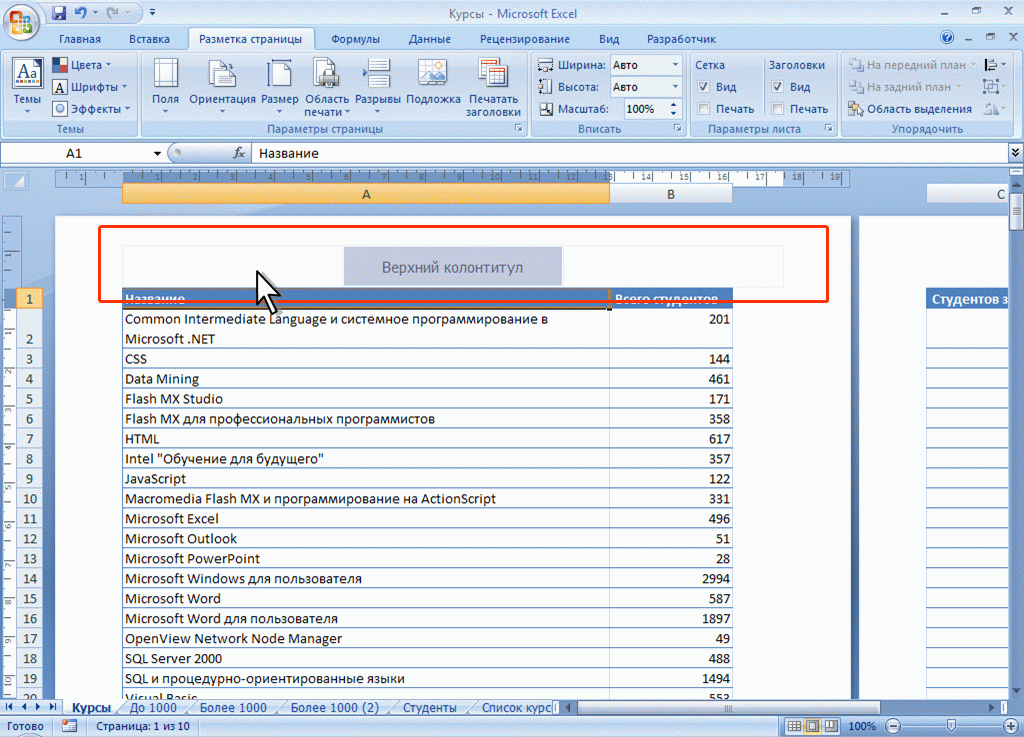
Task: Switch to the Главная tab
Action: [x=80, y=39]
